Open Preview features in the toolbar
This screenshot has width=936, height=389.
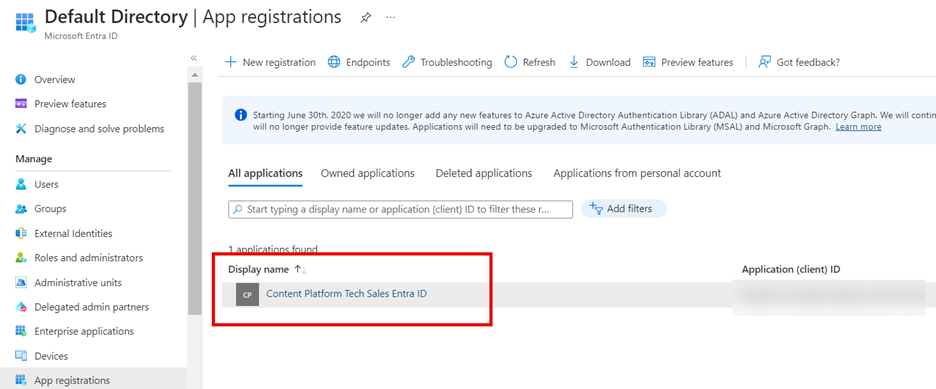(688, 62)
